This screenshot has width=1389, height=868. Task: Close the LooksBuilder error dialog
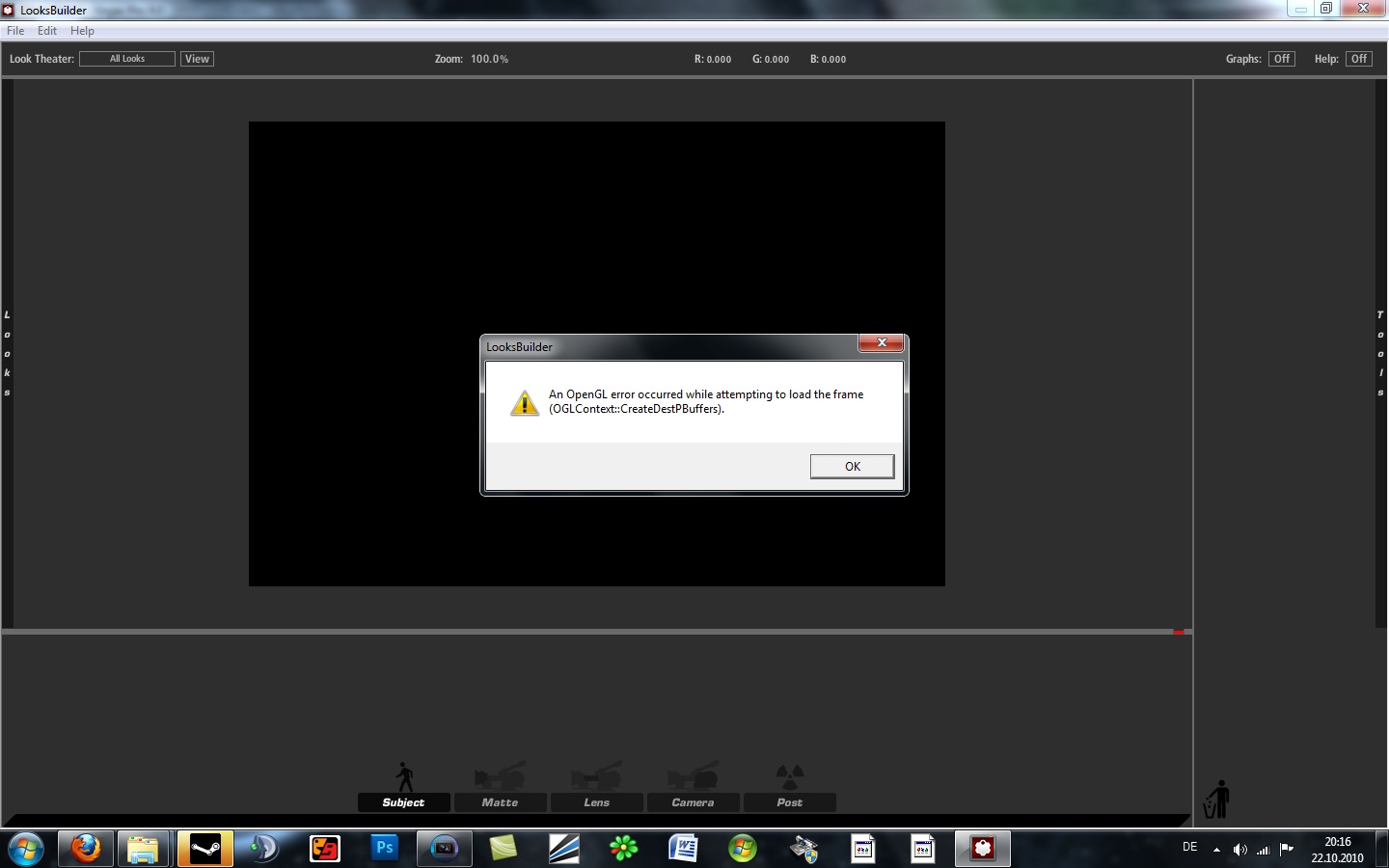[x=881, y=343]
